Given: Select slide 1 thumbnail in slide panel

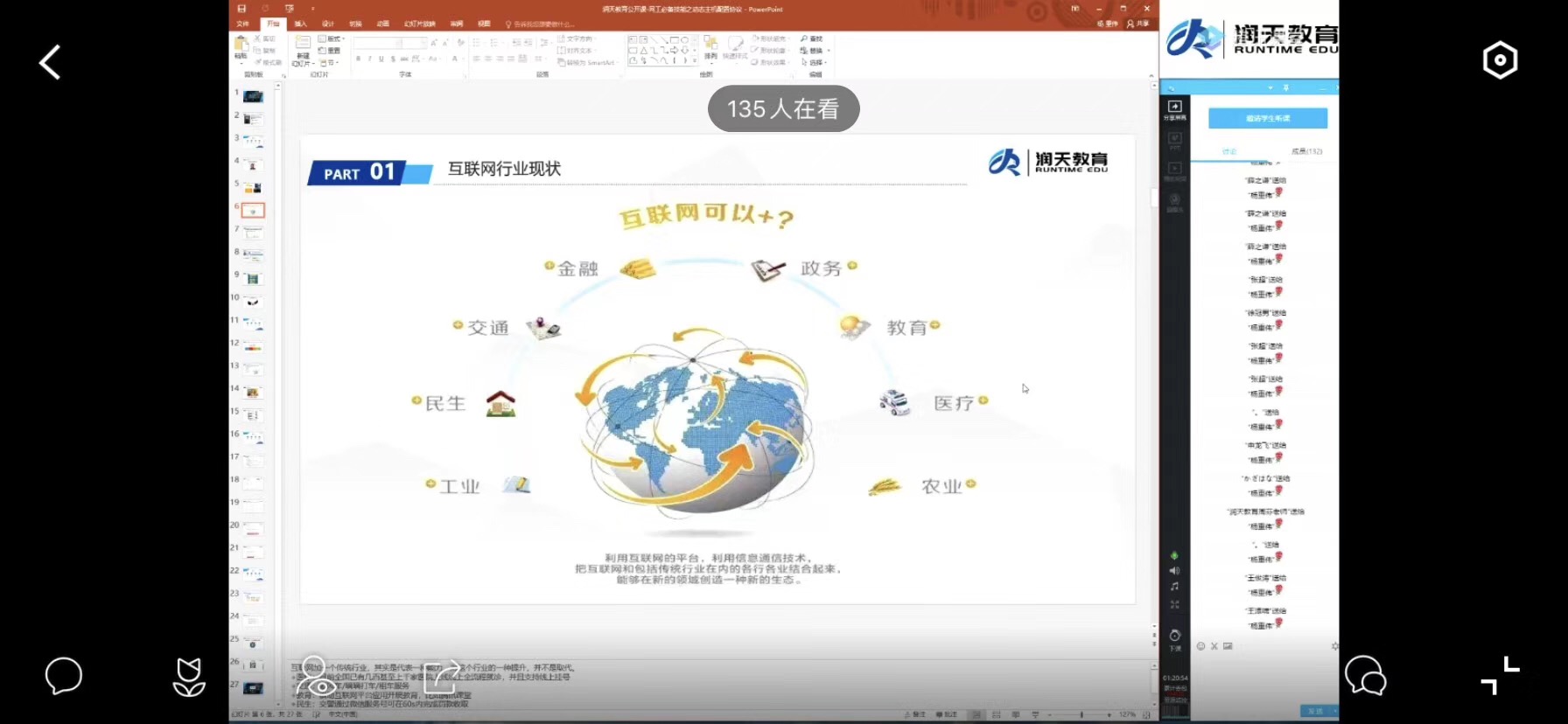Looking at the screenshot, I should point(253,96).
